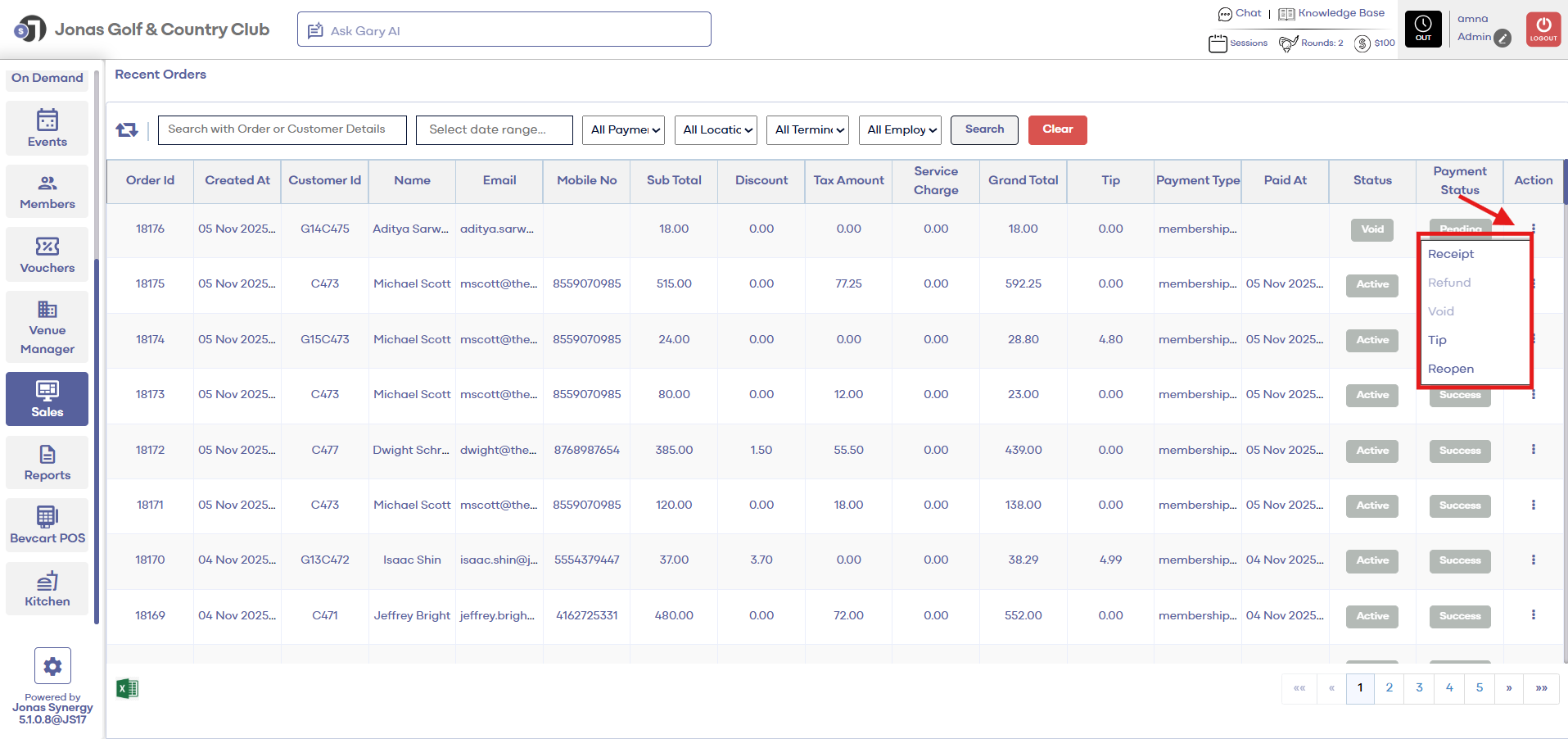This screenshot has height=739, width=1568.
Task: Click the Grand Total column header
Action: point(1023,180)
